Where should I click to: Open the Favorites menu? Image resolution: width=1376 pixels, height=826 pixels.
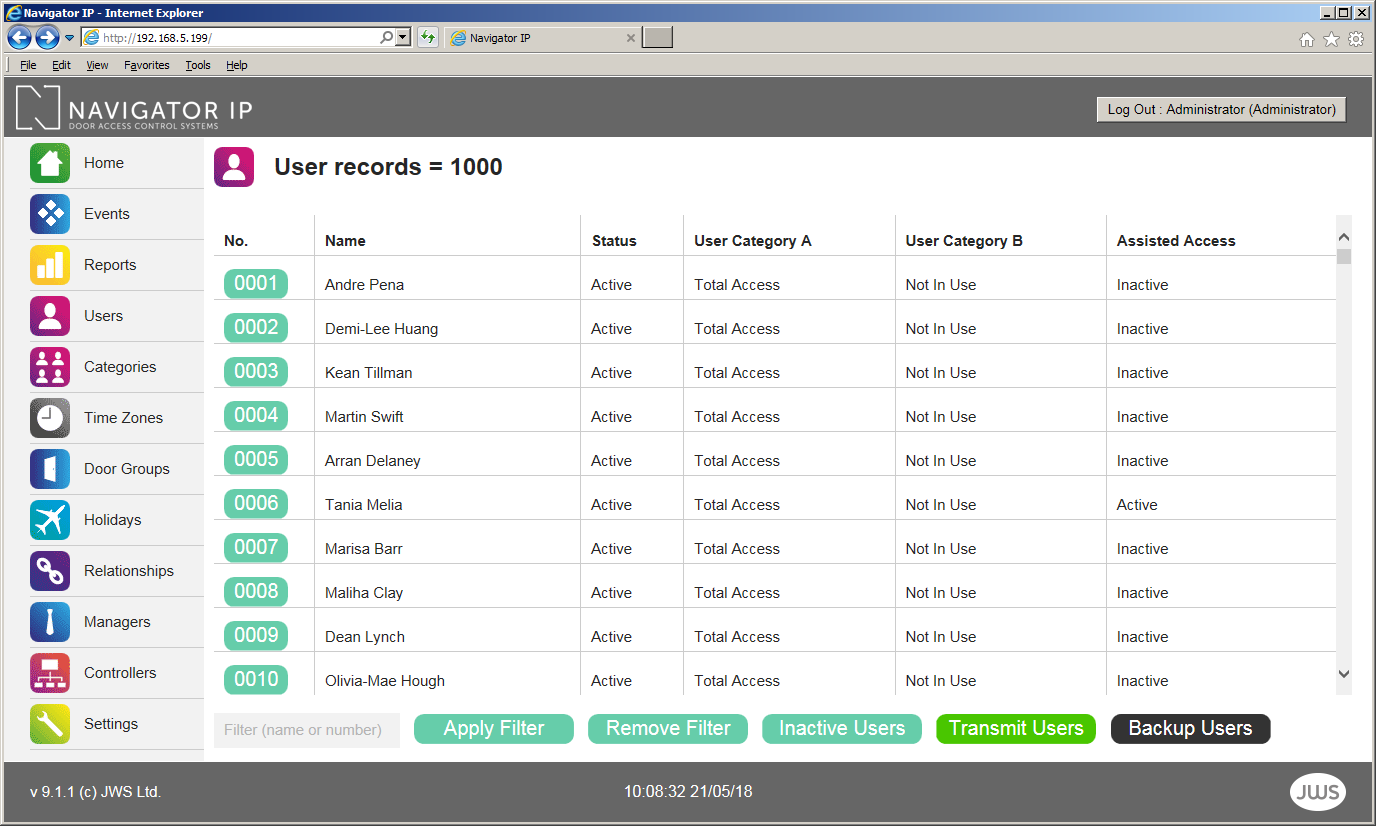(x=147, y=65)
